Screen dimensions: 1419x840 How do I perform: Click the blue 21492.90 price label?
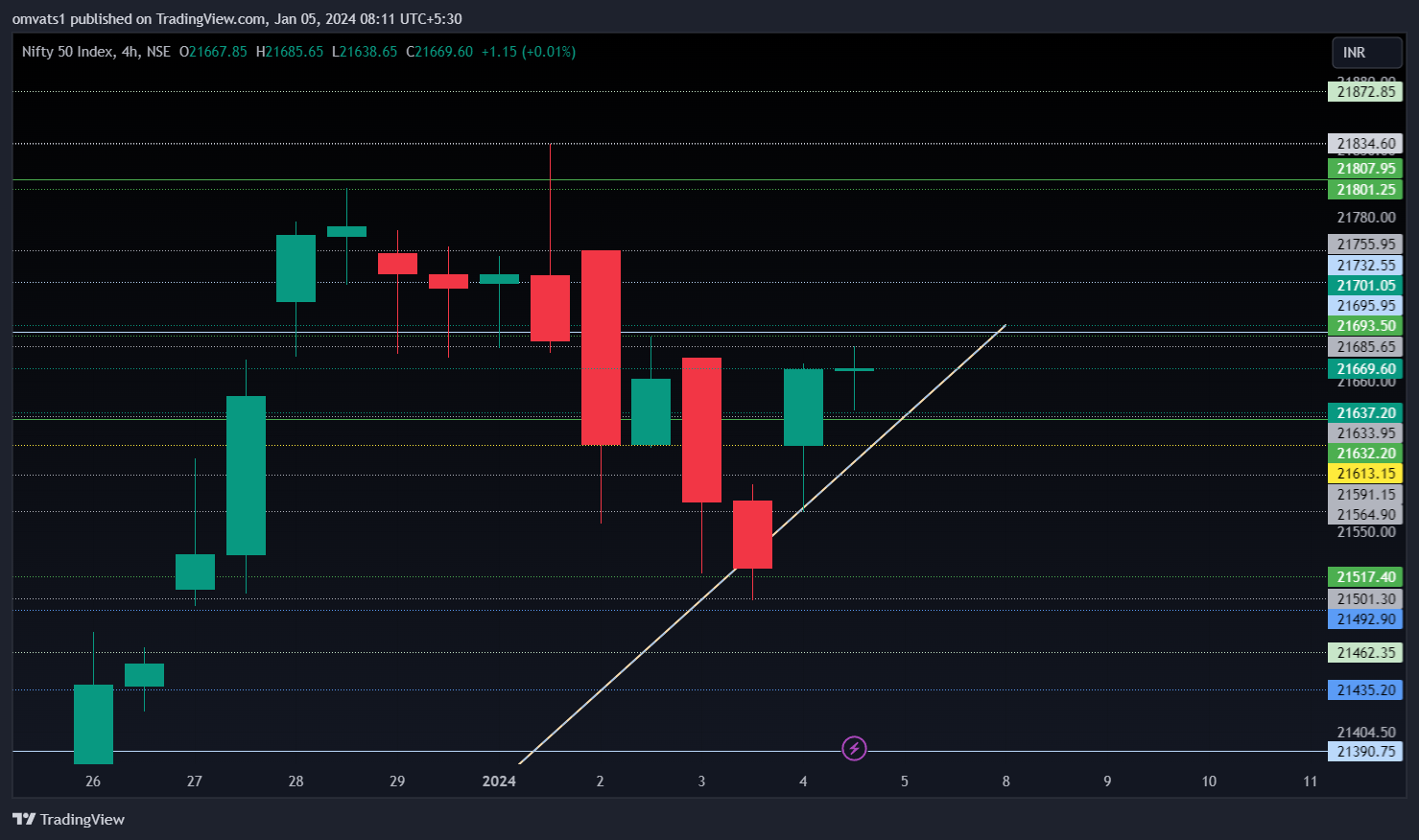coord(1365,619)
